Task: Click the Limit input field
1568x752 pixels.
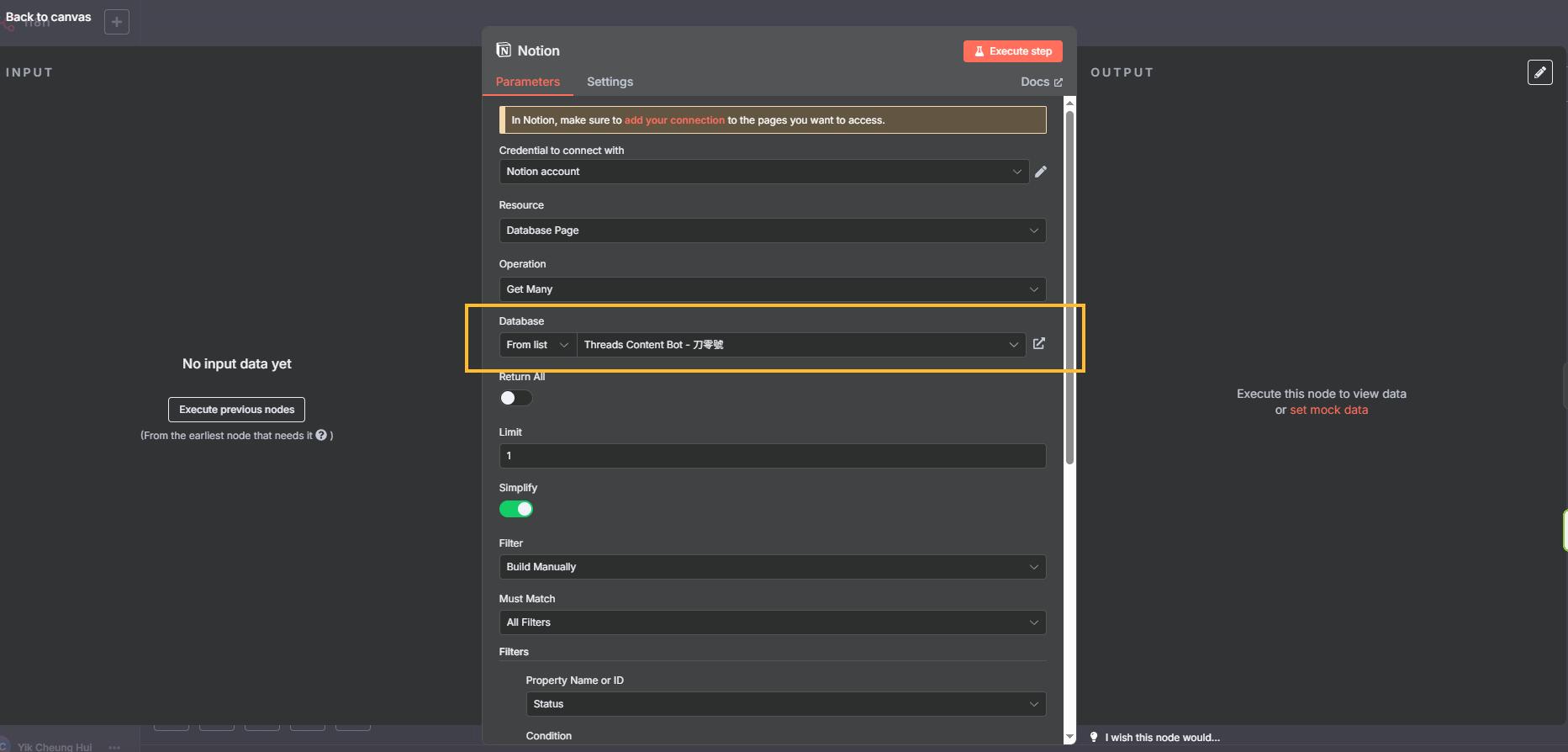Action: [773, 456]
